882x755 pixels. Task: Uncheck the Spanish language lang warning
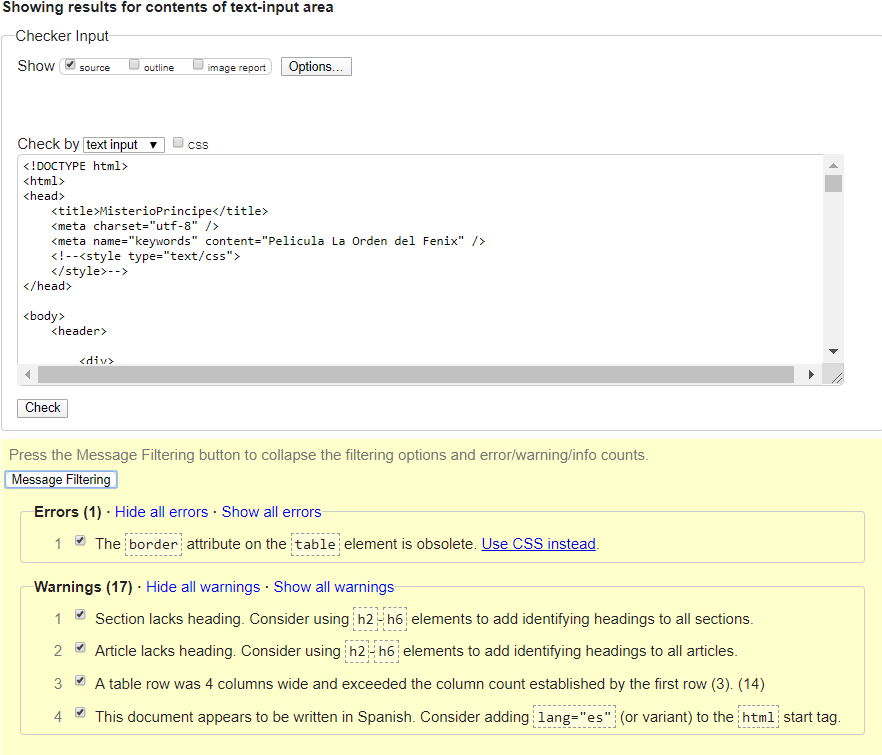pos(80,712)
